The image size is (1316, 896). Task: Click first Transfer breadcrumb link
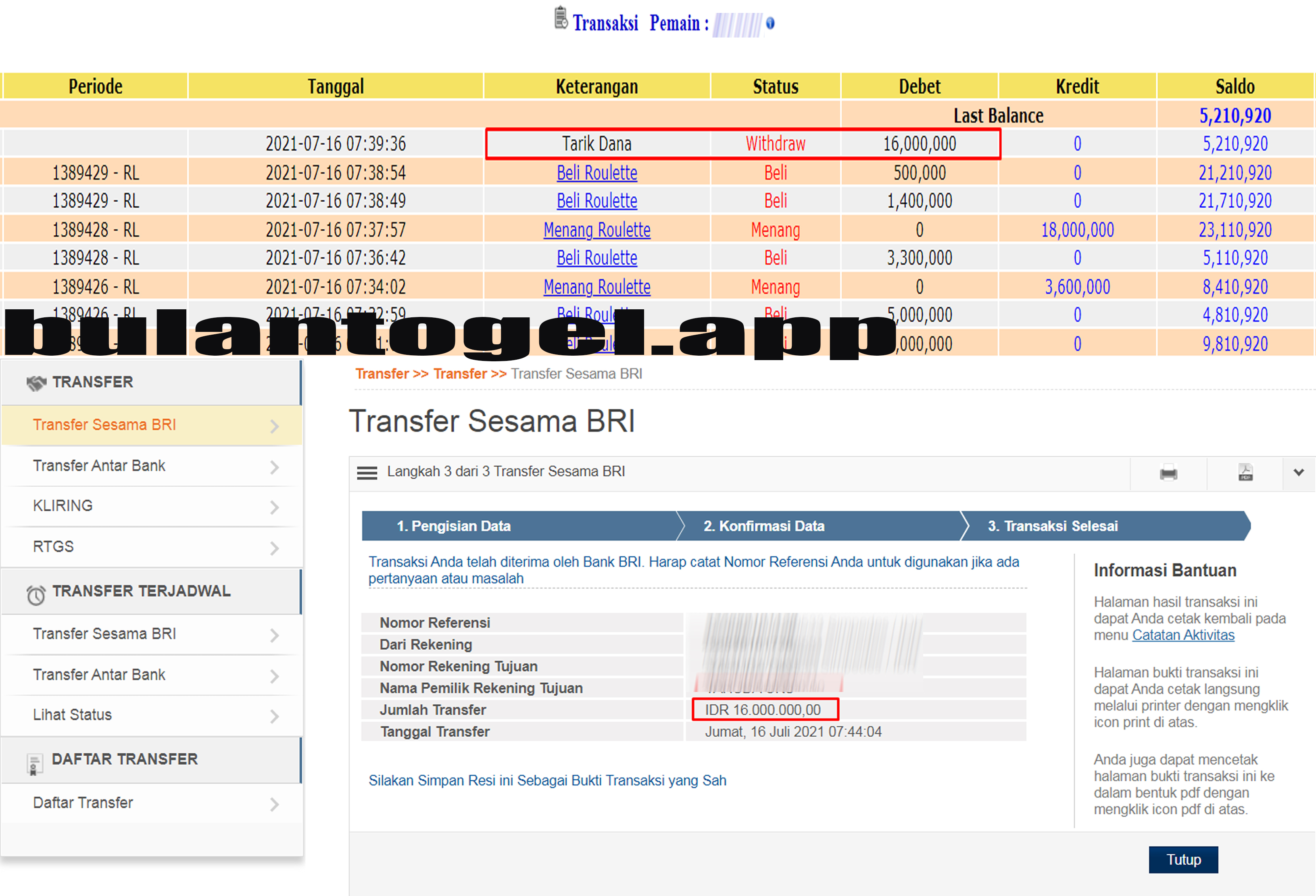382,374
